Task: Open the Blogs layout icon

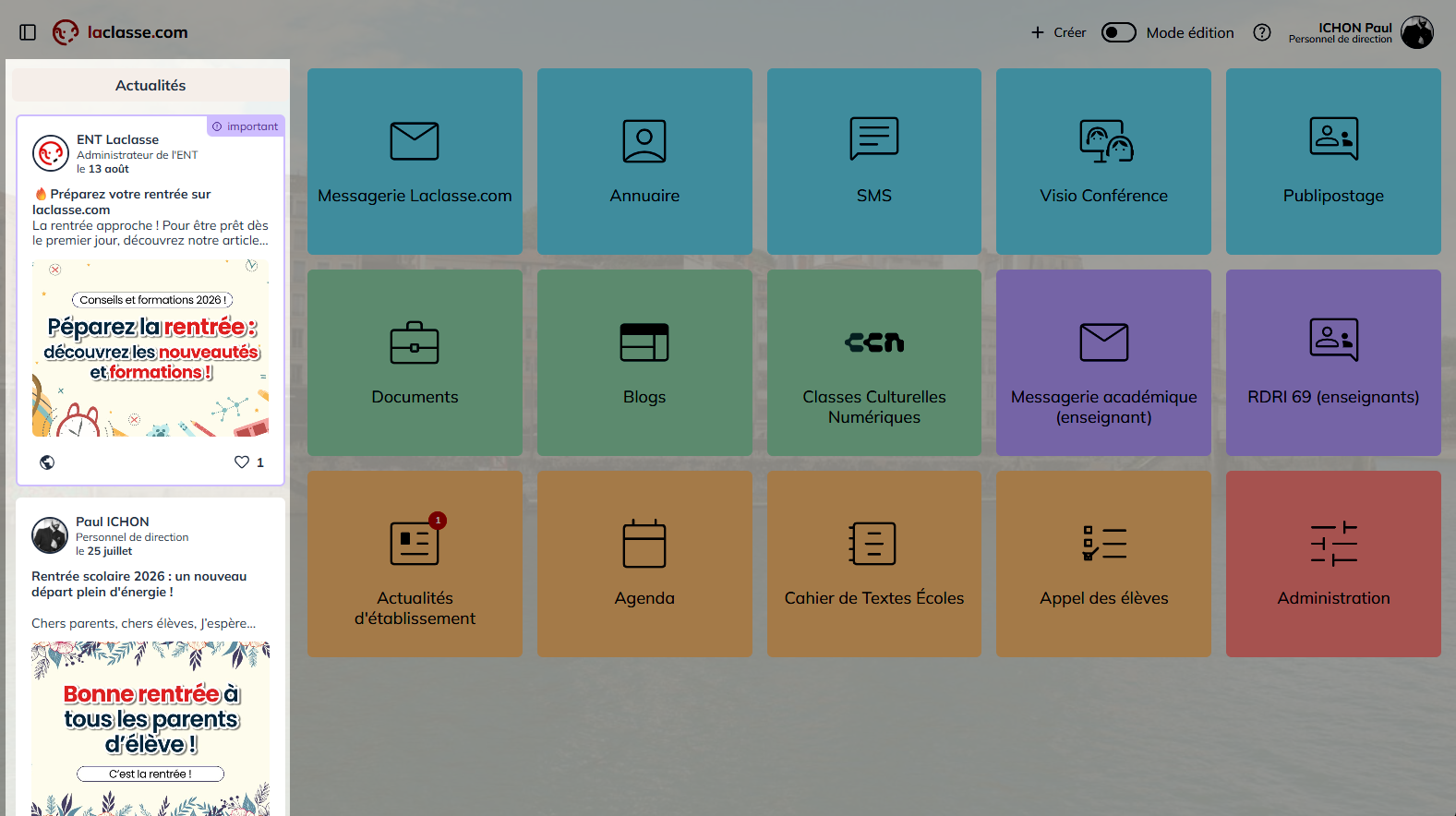Action: [x=644, y=342]
